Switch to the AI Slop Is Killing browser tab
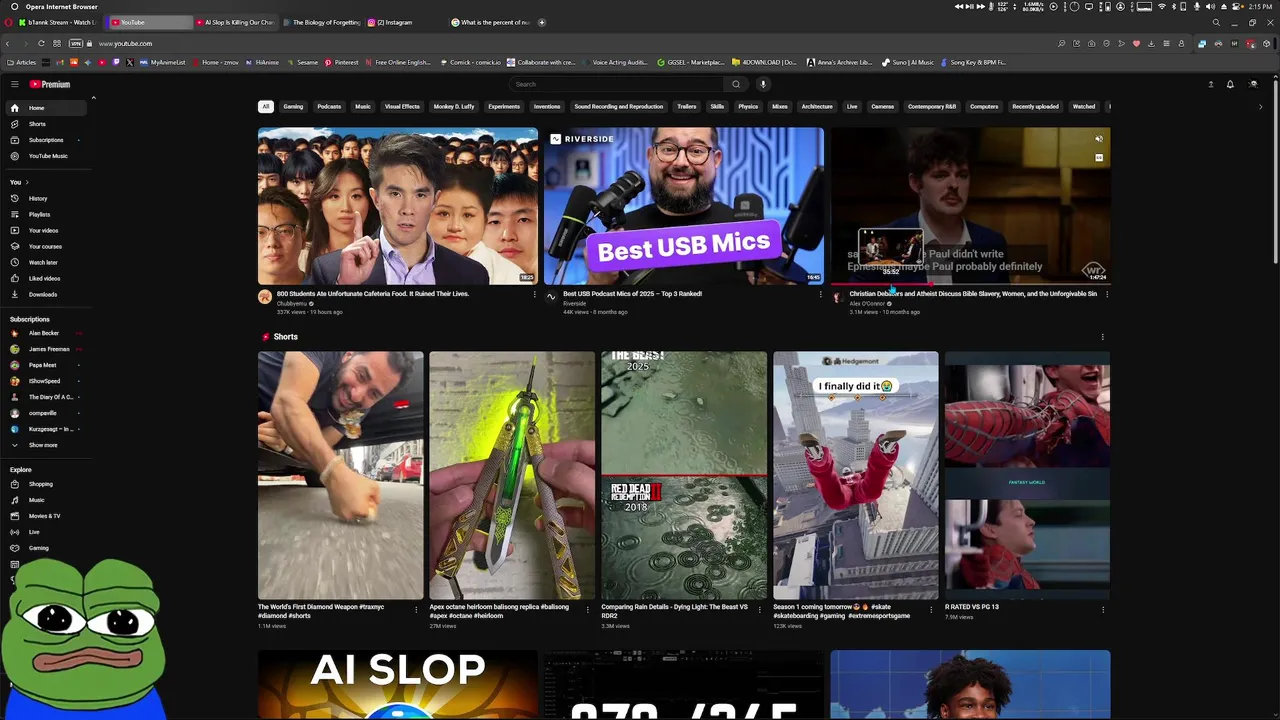 pyautogui.click(x=236, y=22)
